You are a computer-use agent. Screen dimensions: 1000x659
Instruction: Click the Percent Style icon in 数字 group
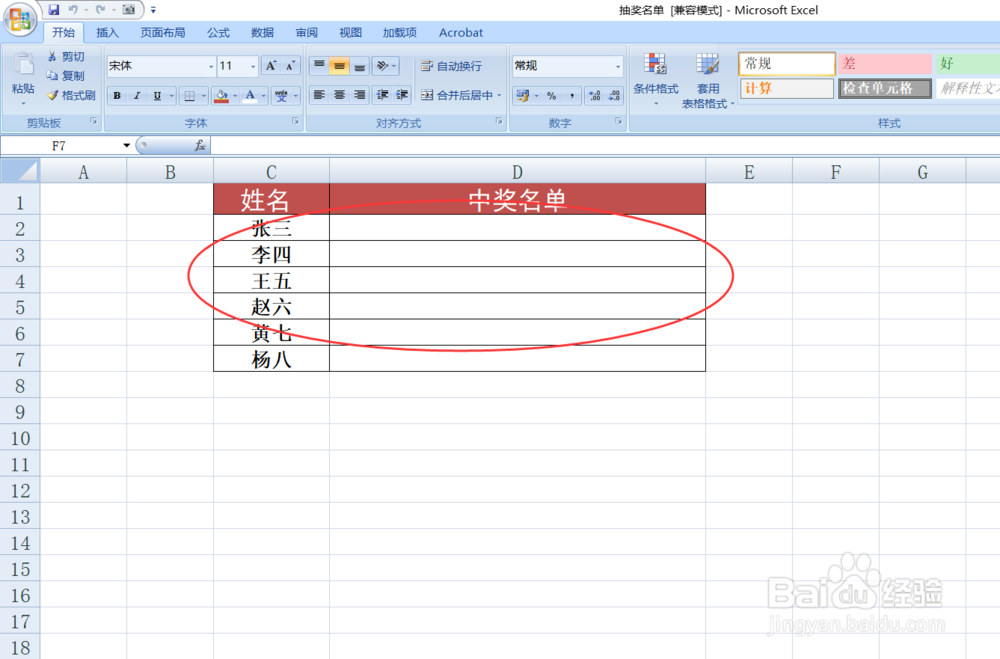(x=551, y=96)
